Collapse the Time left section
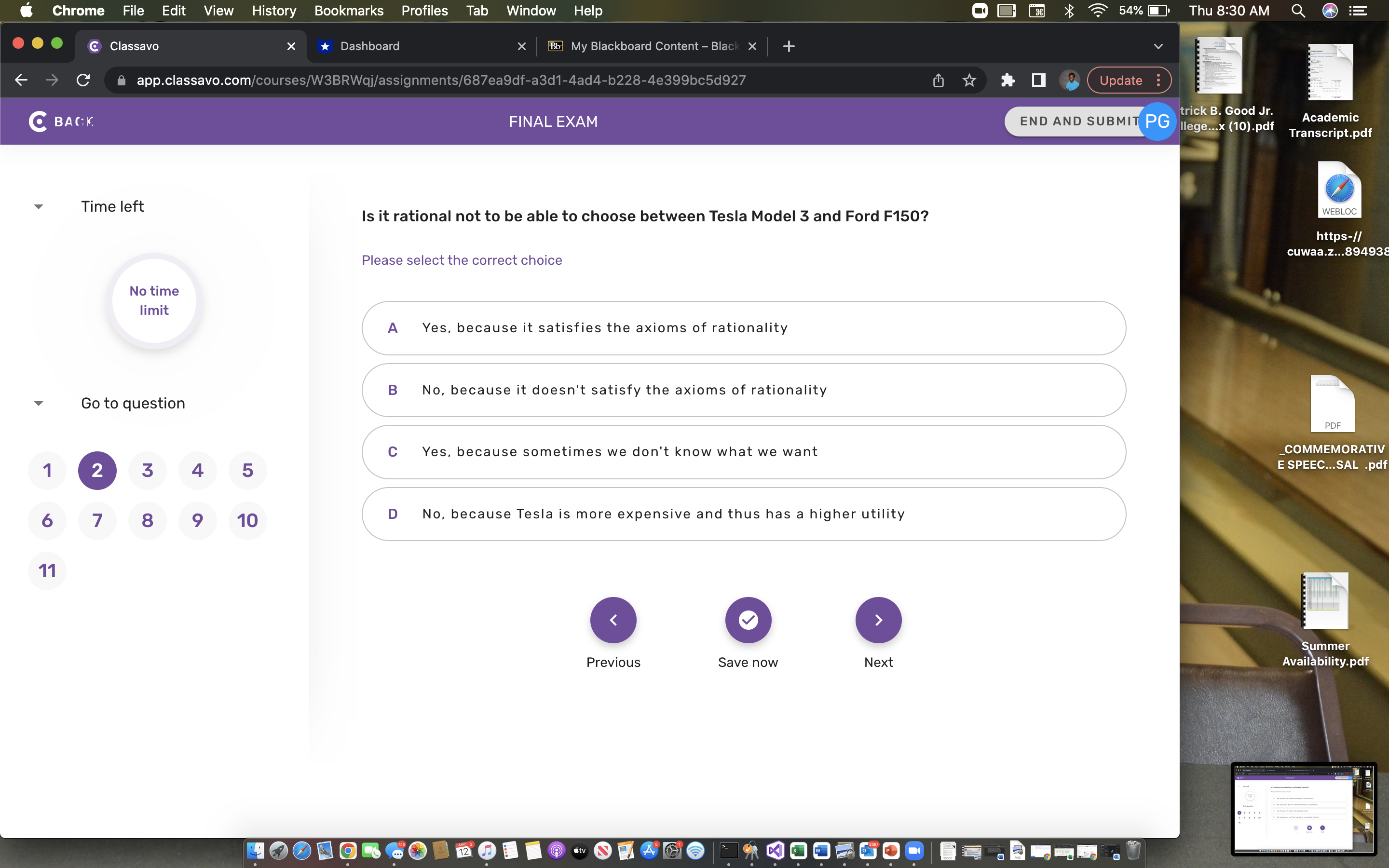 tap(38, 206)
